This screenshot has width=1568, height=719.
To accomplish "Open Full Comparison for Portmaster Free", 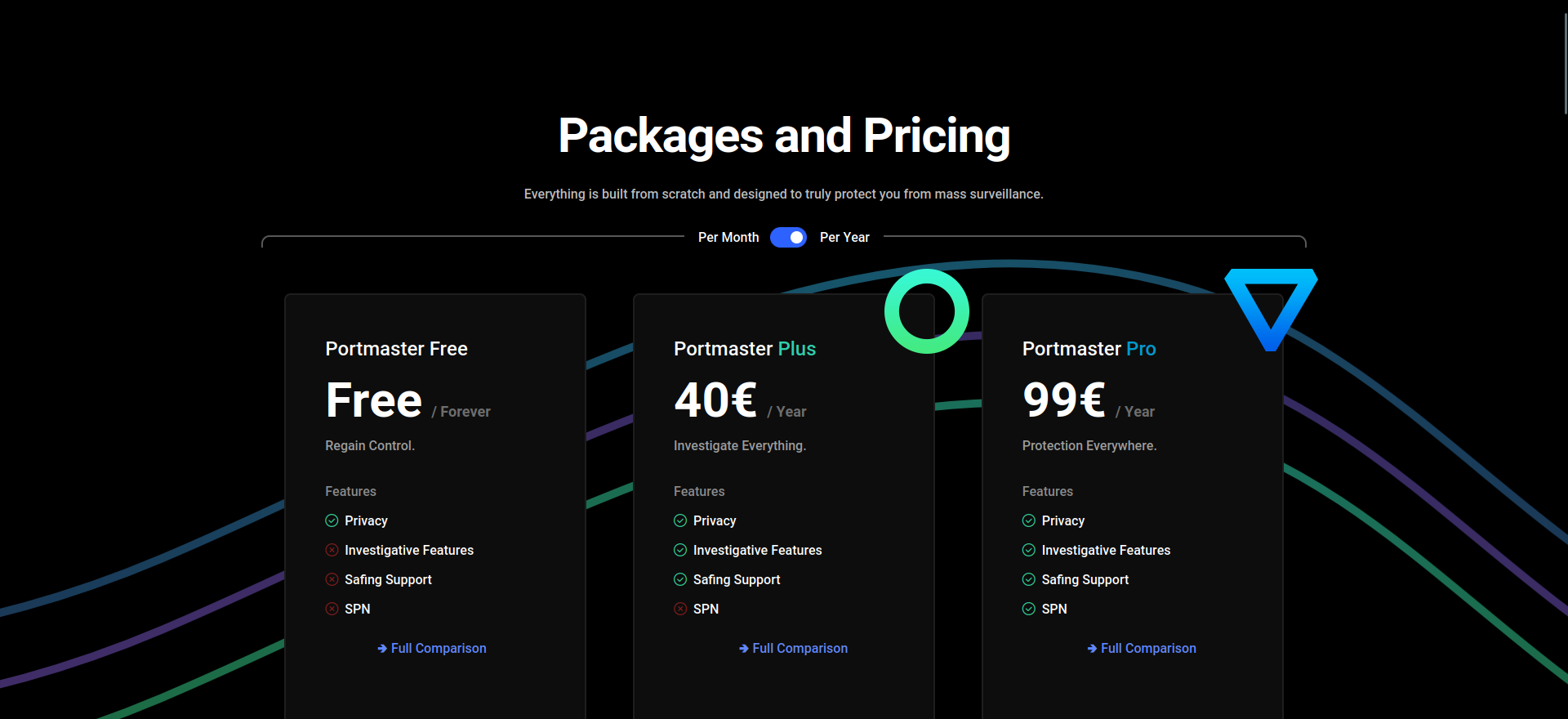I will (x=438, y=648).
